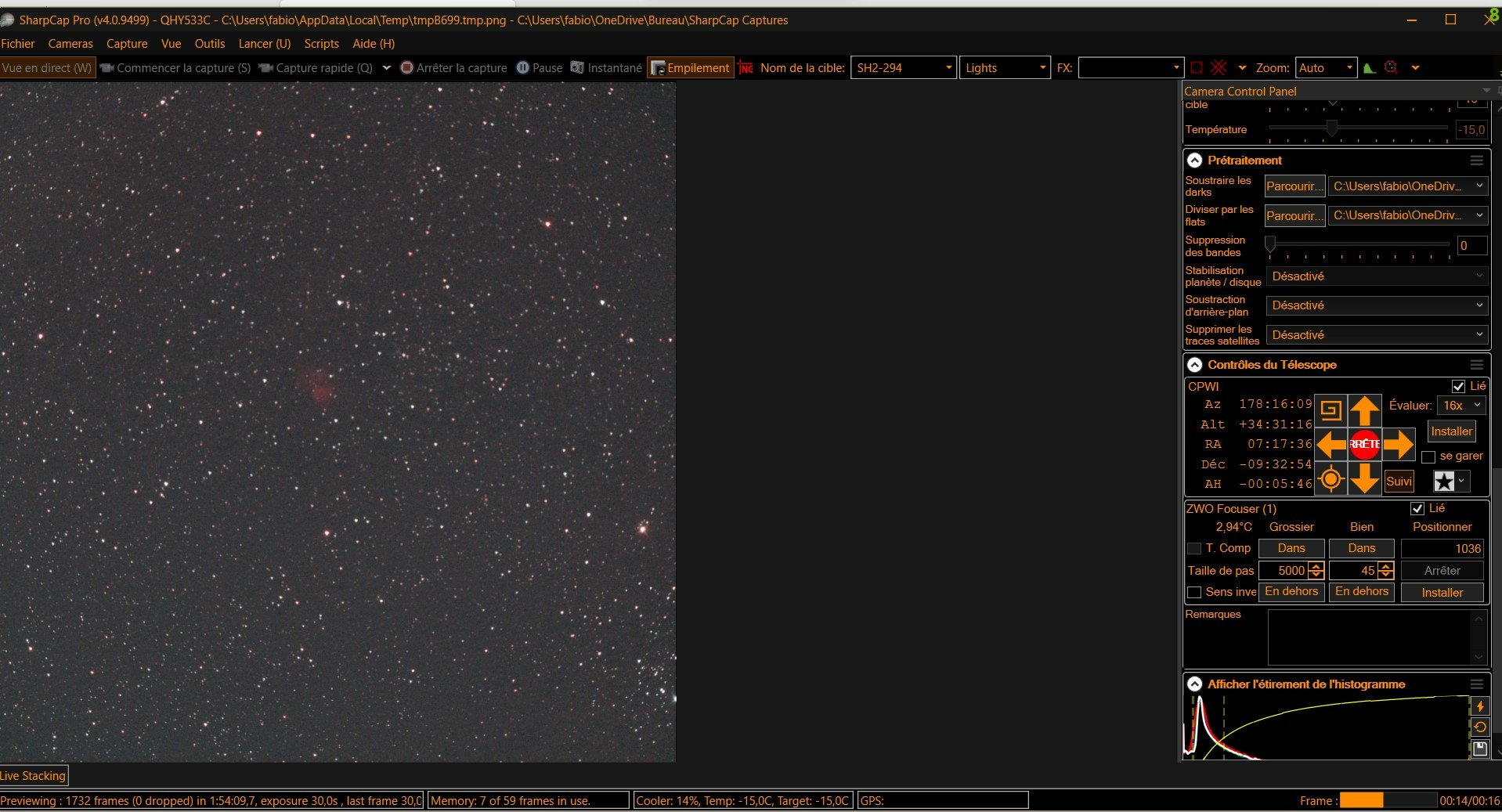Open the Stabilisation planète / disque dropdown
This screenshot has width=1502, height=812.
click(1377, 276)
